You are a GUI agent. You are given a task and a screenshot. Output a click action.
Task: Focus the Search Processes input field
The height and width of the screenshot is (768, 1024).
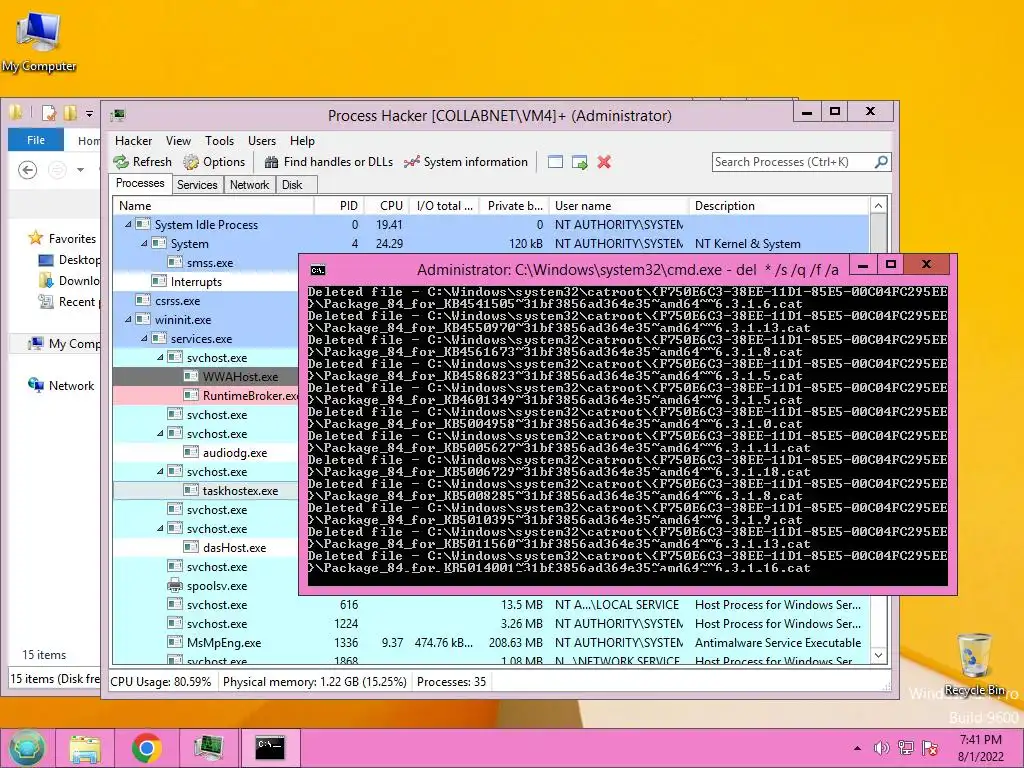pos(793,162)
